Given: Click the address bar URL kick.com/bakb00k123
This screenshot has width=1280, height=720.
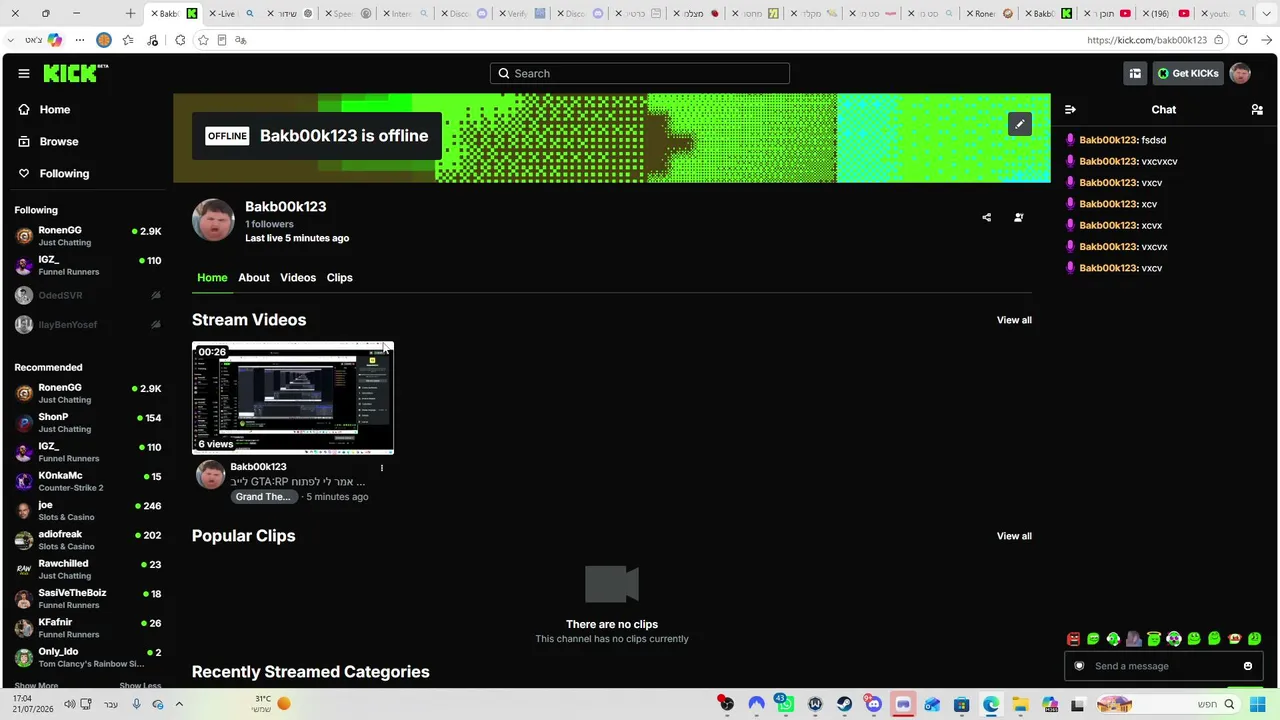Looking at the screenshot, I should (1147, 40).
